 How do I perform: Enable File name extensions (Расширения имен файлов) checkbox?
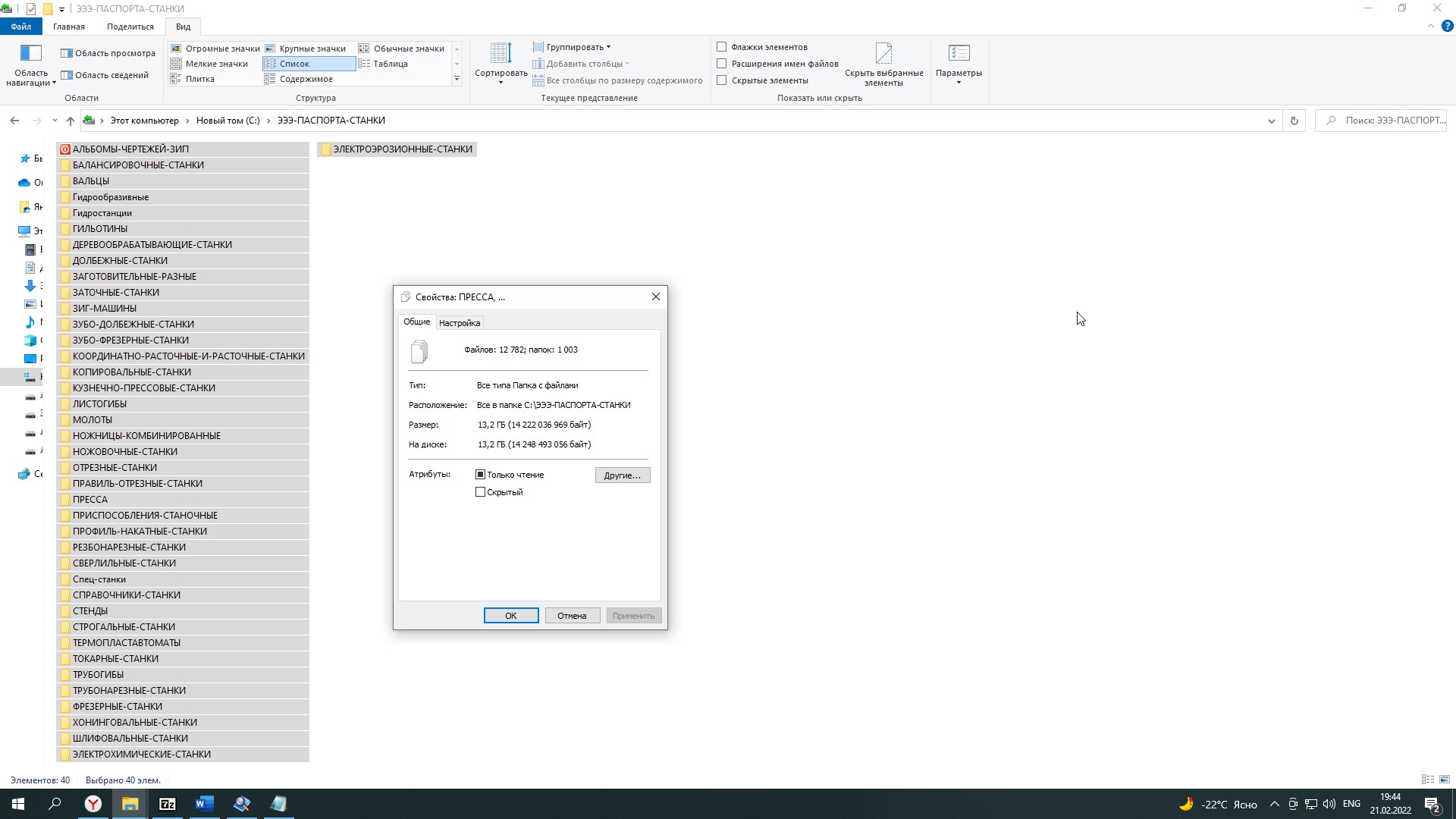coord(722,64)
